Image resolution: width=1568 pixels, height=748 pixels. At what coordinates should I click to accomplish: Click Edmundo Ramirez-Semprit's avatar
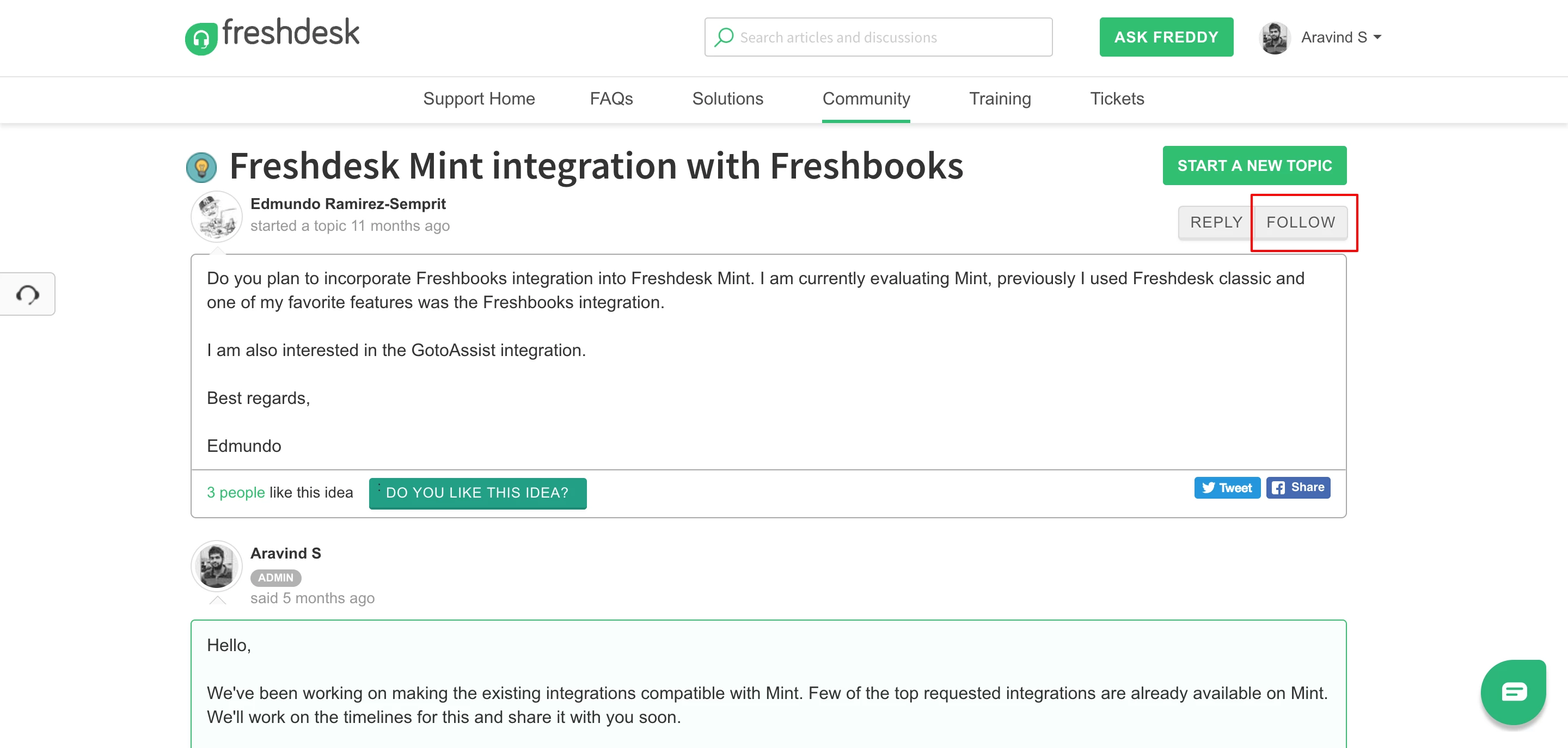coord(216,216)
